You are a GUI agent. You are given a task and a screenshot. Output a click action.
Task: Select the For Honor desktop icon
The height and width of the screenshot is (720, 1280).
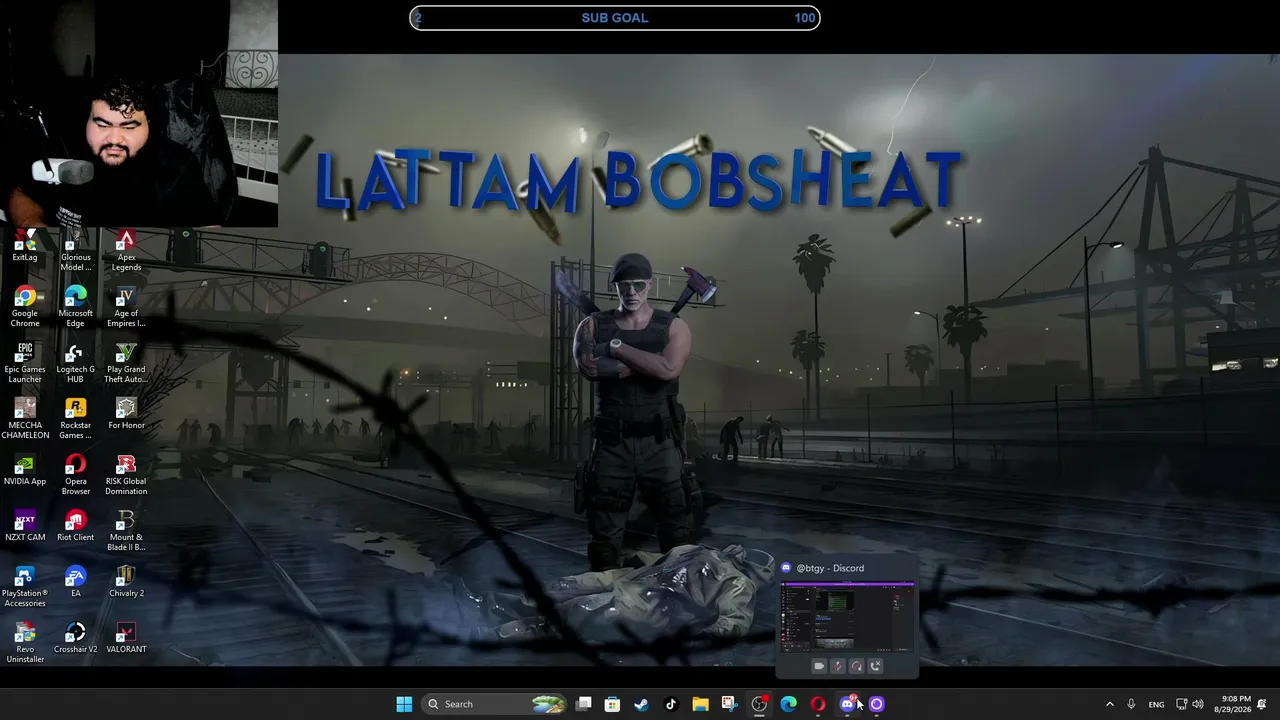(126, 415)
